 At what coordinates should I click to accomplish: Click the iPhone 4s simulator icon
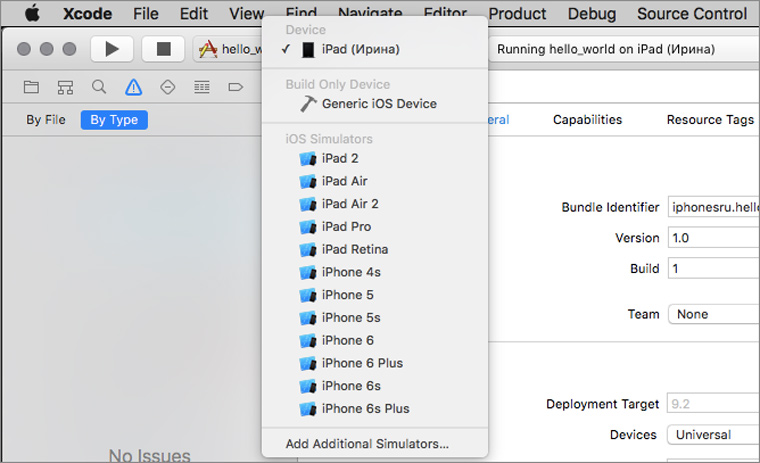[308, 272]
